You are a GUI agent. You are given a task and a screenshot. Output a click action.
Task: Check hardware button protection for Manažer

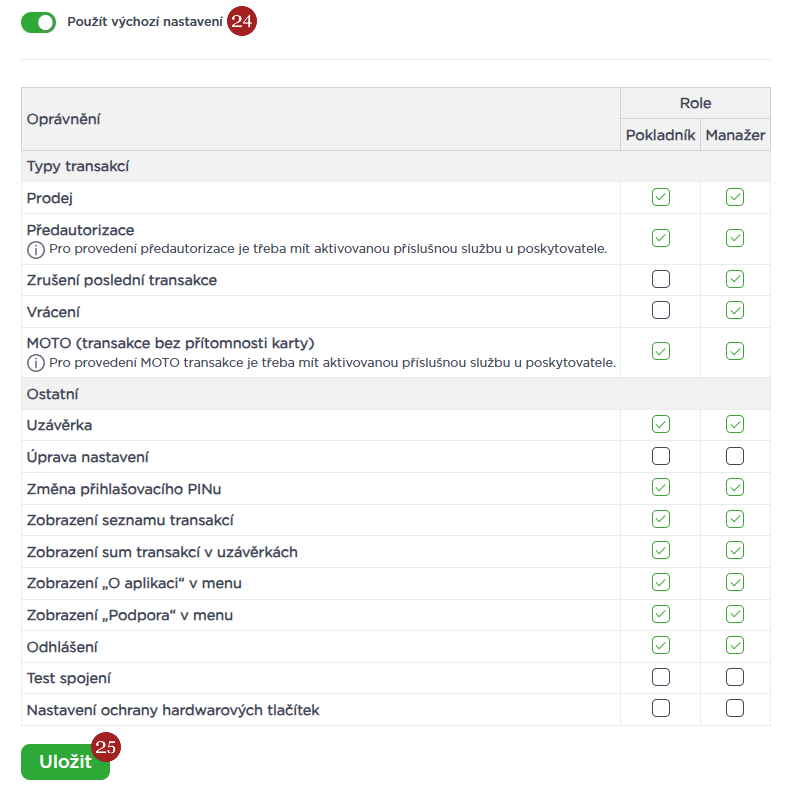click(735, 709)
